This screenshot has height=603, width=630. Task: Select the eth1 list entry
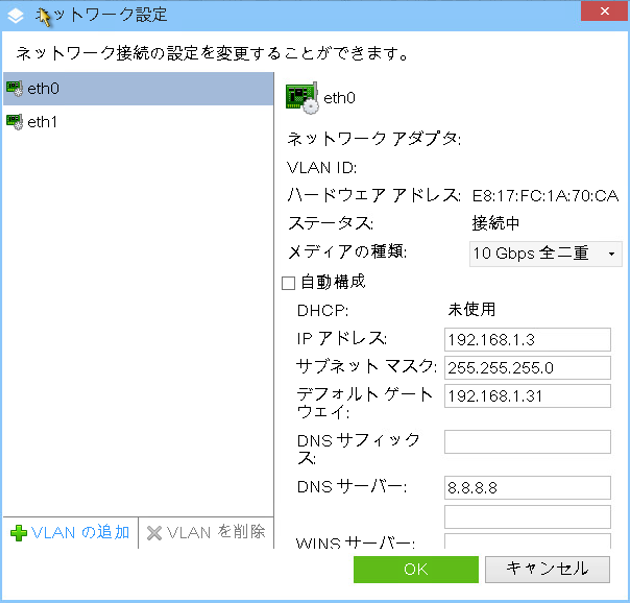point(138,122)
